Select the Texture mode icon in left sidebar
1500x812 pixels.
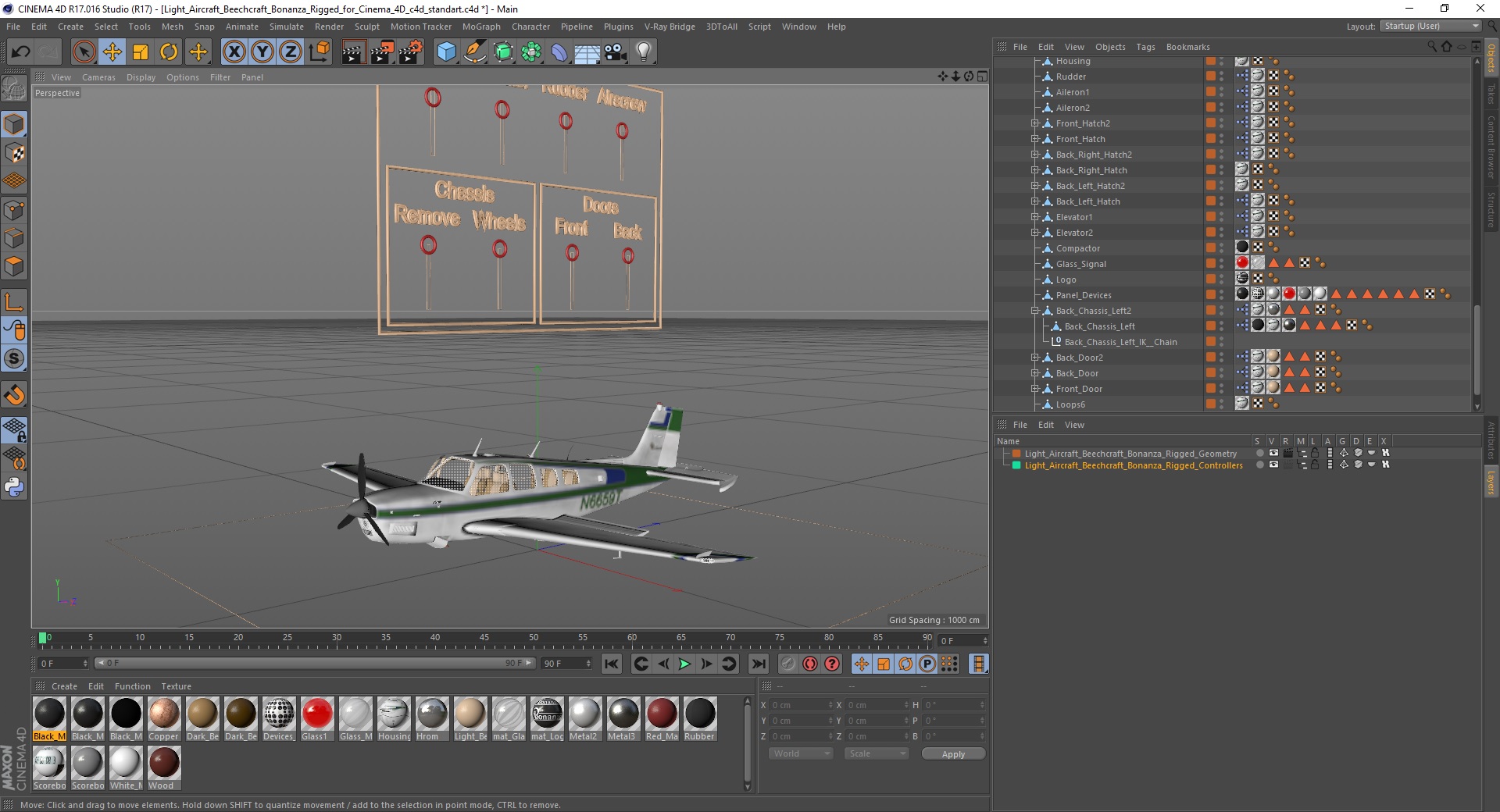(14, 153)
